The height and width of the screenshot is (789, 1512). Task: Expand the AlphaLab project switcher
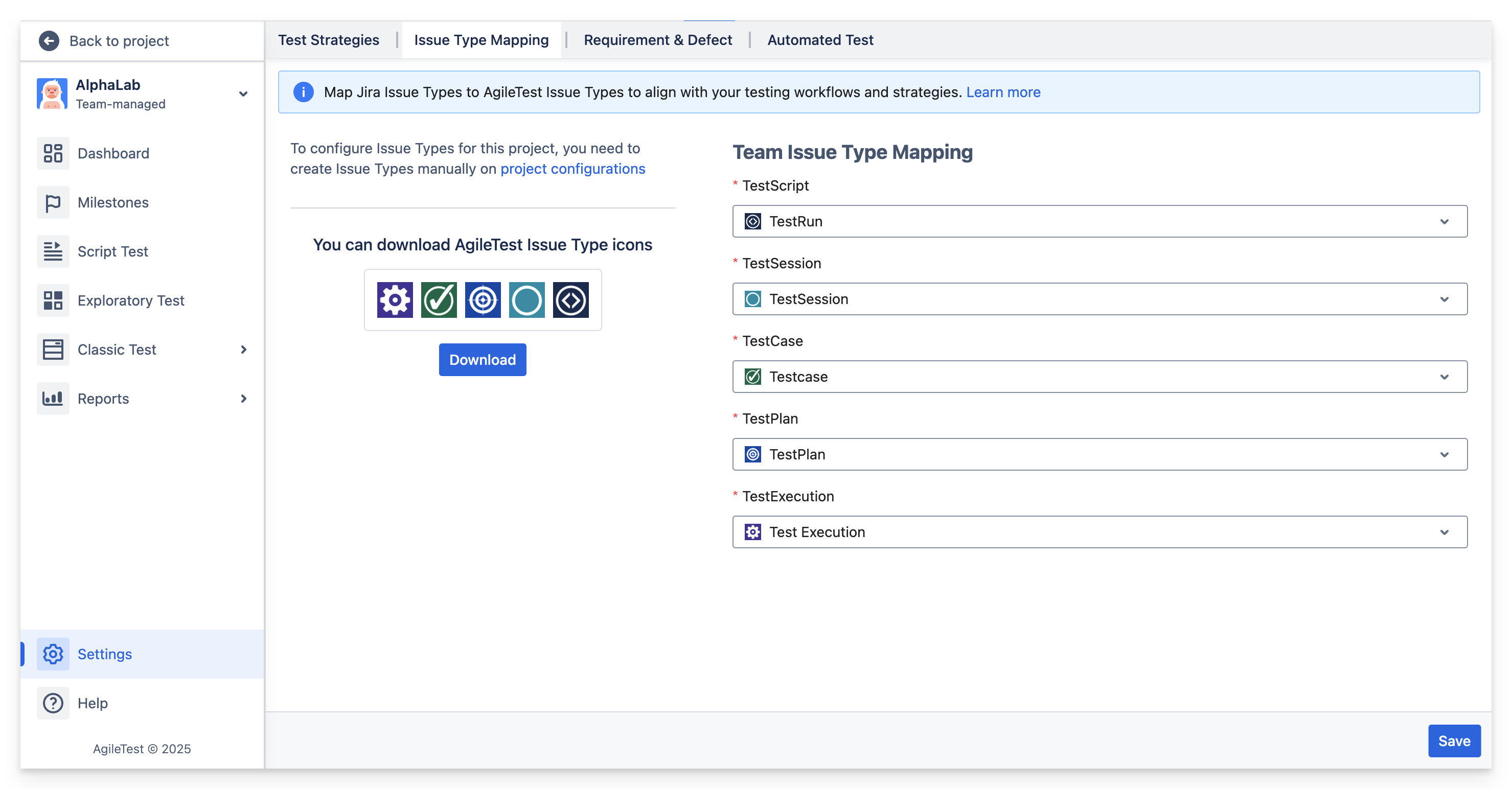pyautogui.click(x=243, y=94)
